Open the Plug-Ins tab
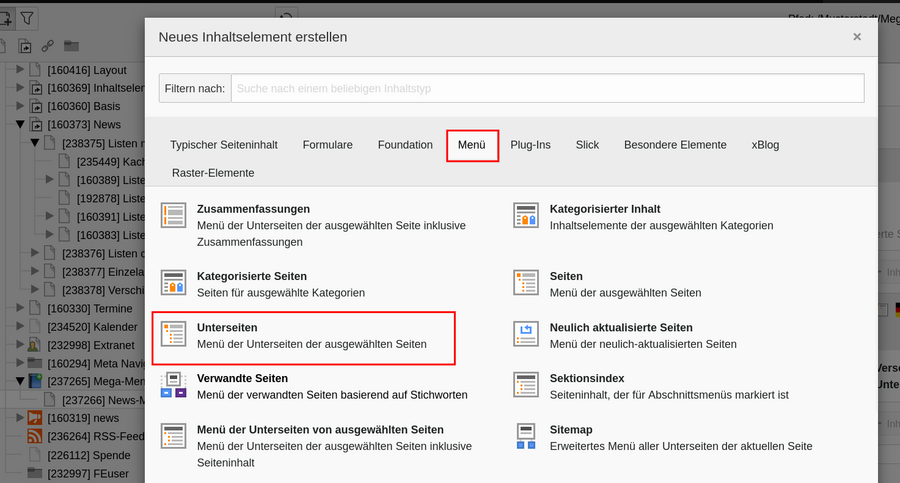 [x=530, y=145]
